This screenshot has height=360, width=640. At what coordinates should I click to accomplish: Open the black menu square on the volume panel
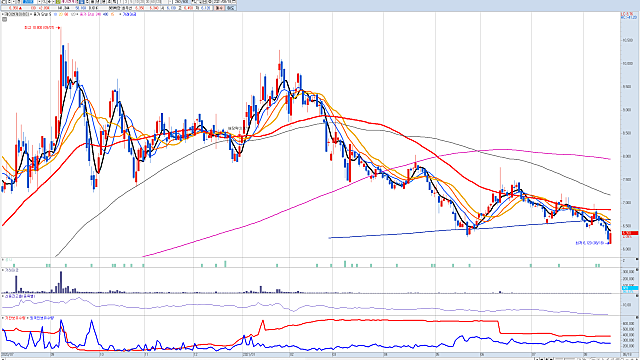637,270
